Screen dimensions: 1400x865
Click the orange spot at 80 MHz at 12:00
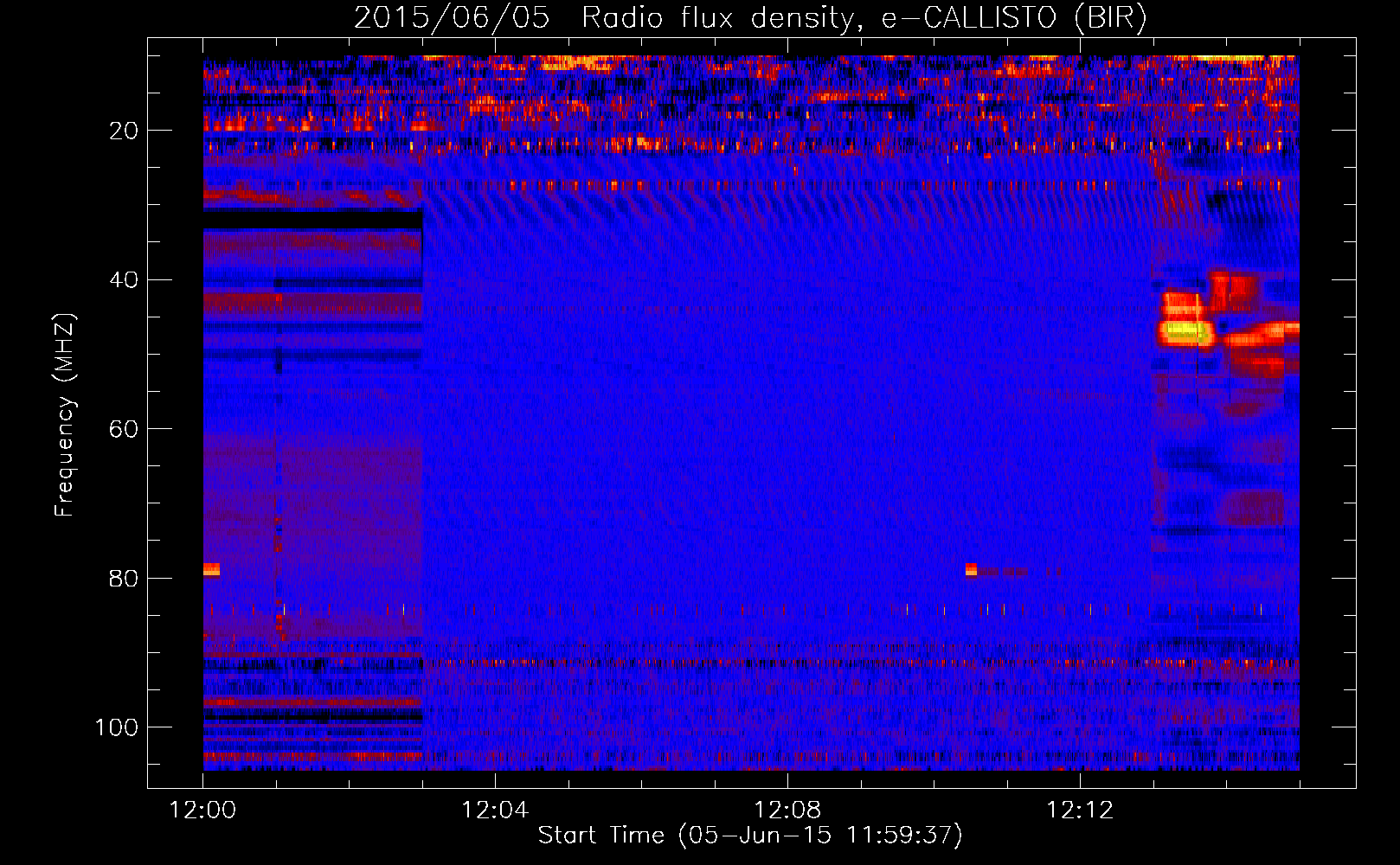[211, 569]
